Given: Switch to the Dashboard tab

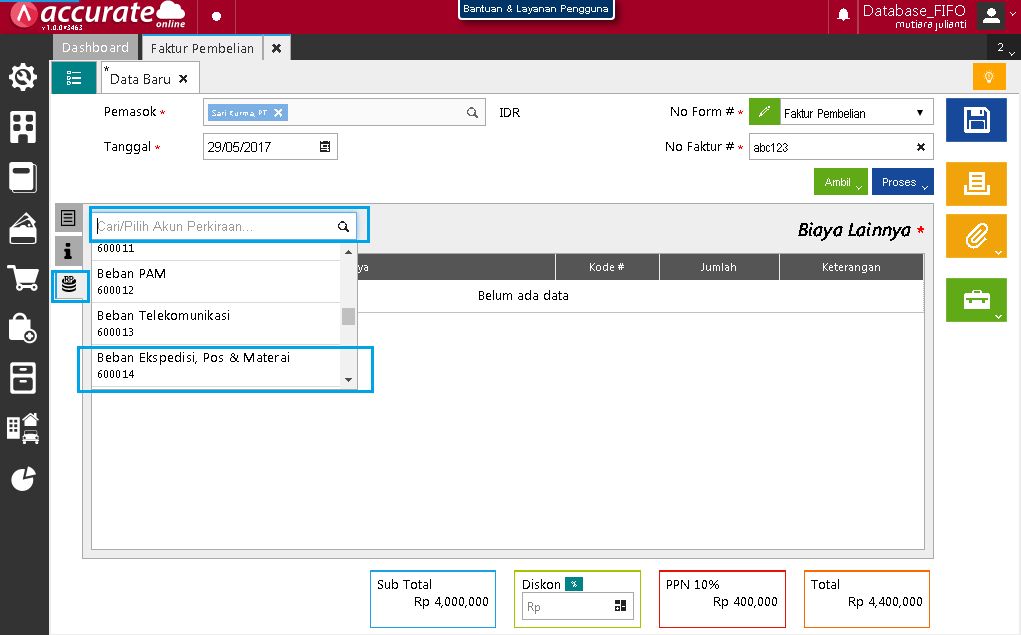Looking at the screenshot, I should 95,48.
